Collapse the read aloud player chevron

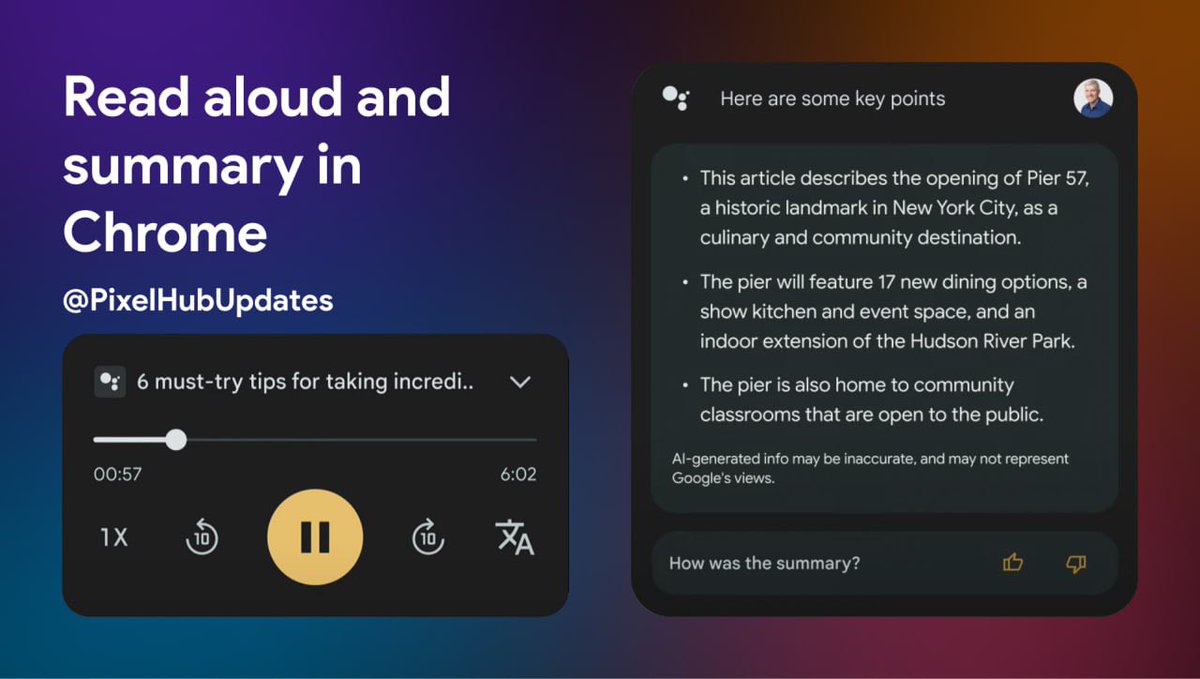pos(520,382)
